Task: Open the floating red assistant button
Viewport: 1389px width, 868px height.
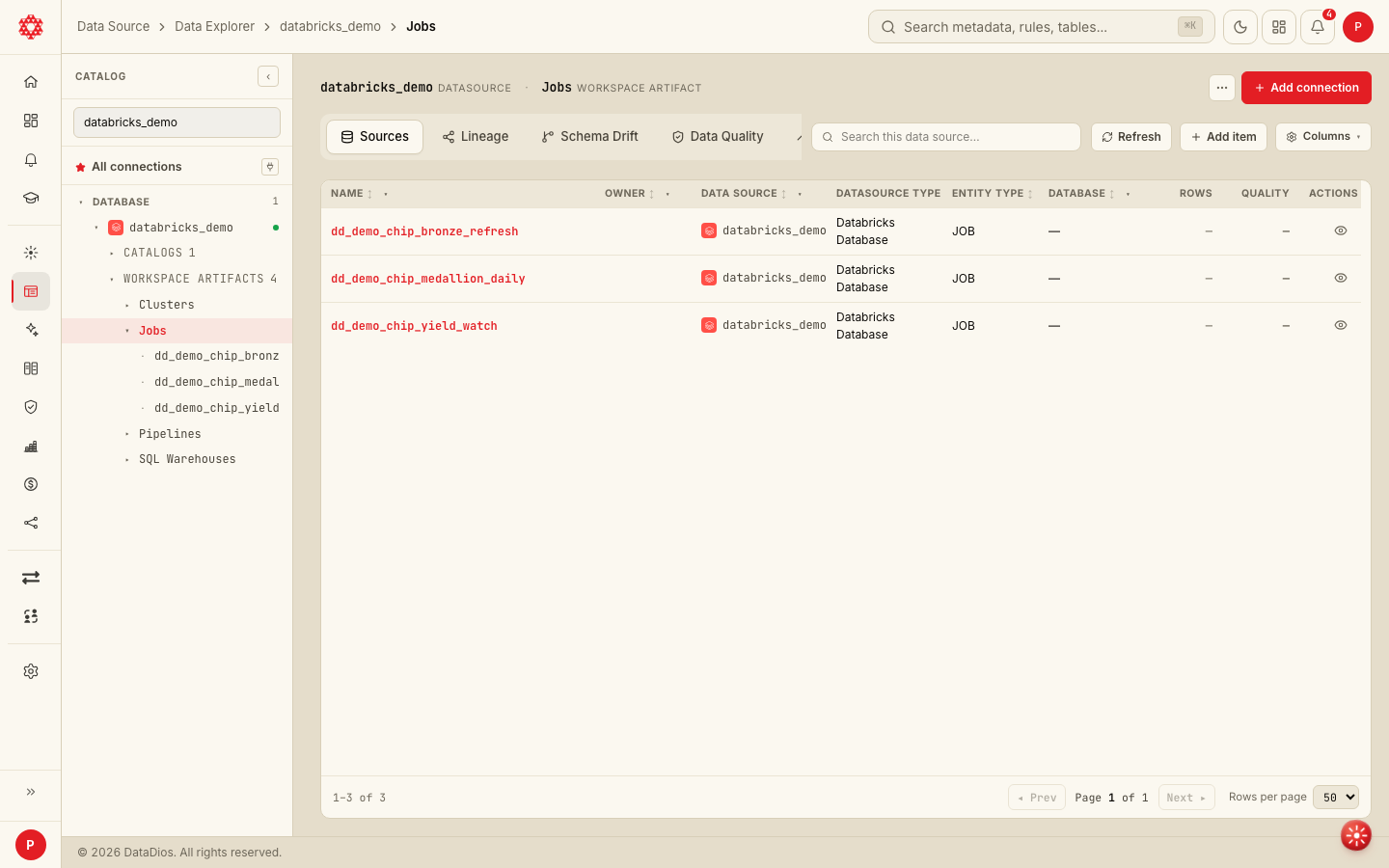Action: (x=1356, y=835)
